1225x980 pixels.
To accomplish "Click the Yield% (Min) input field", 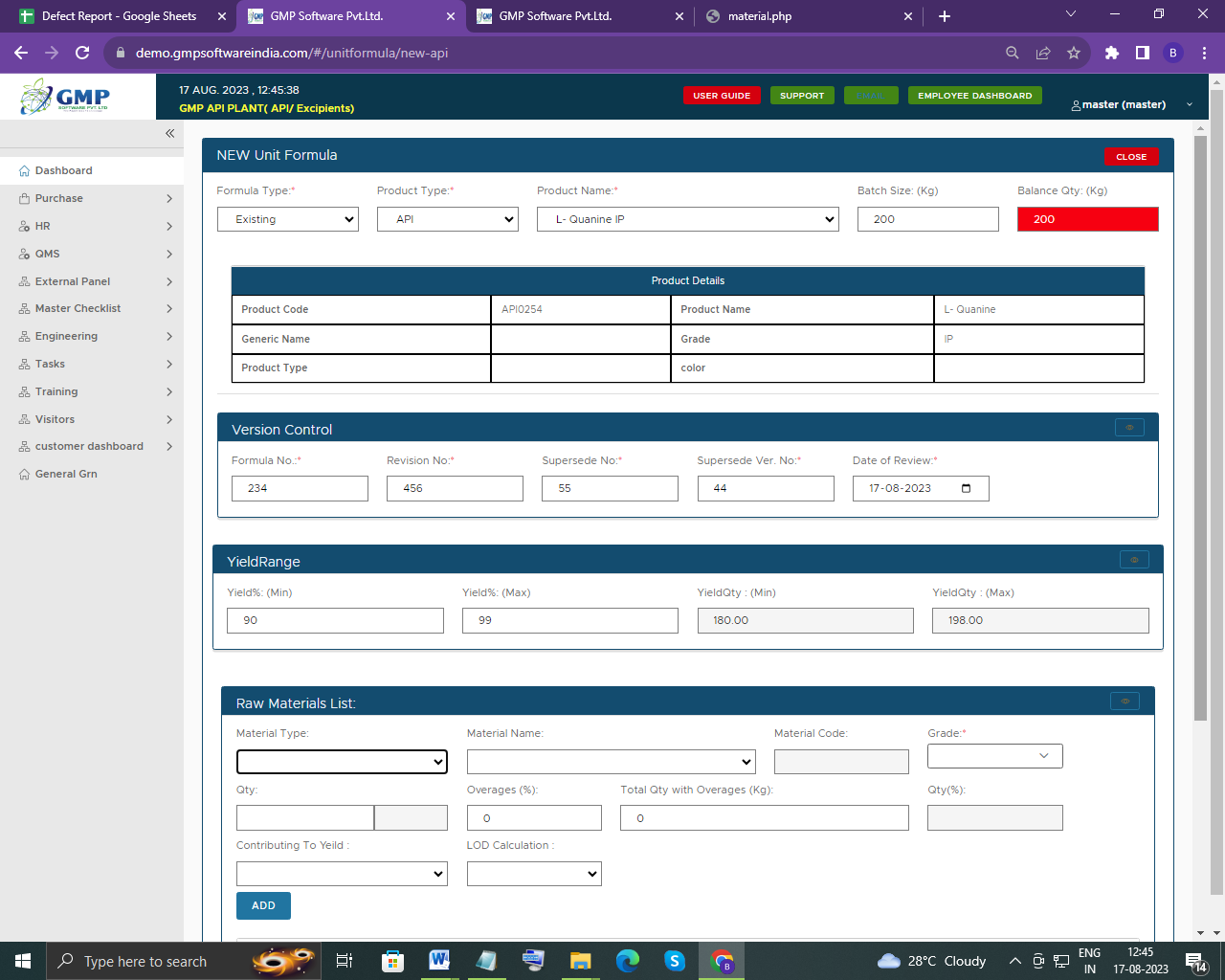I will (x=335, y=620).
